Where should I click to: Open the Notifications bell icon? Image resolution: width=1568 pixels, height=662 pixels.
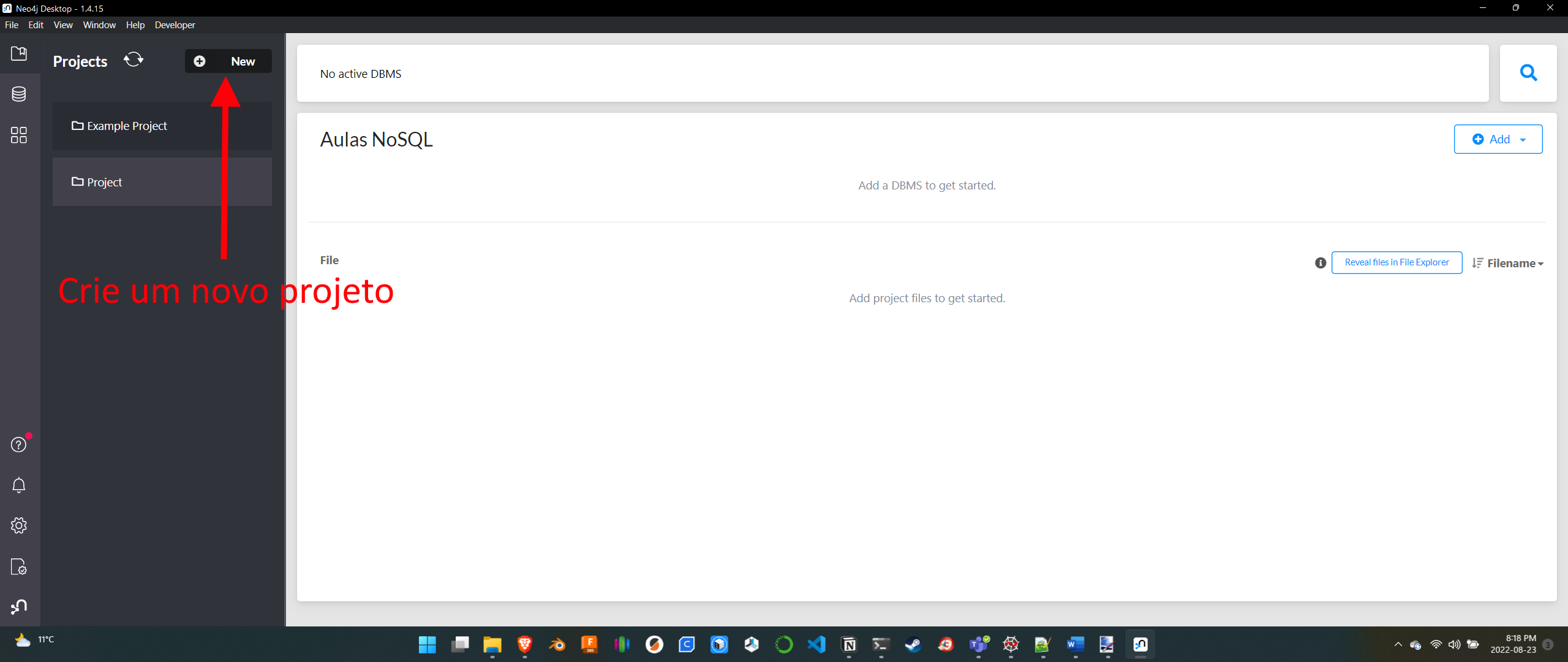[x=19, y=485]
